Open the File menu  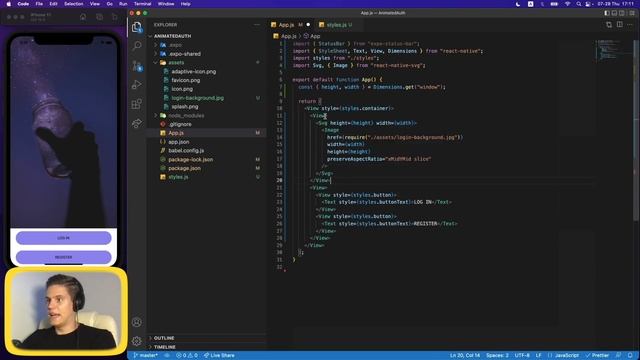(39, 4)
